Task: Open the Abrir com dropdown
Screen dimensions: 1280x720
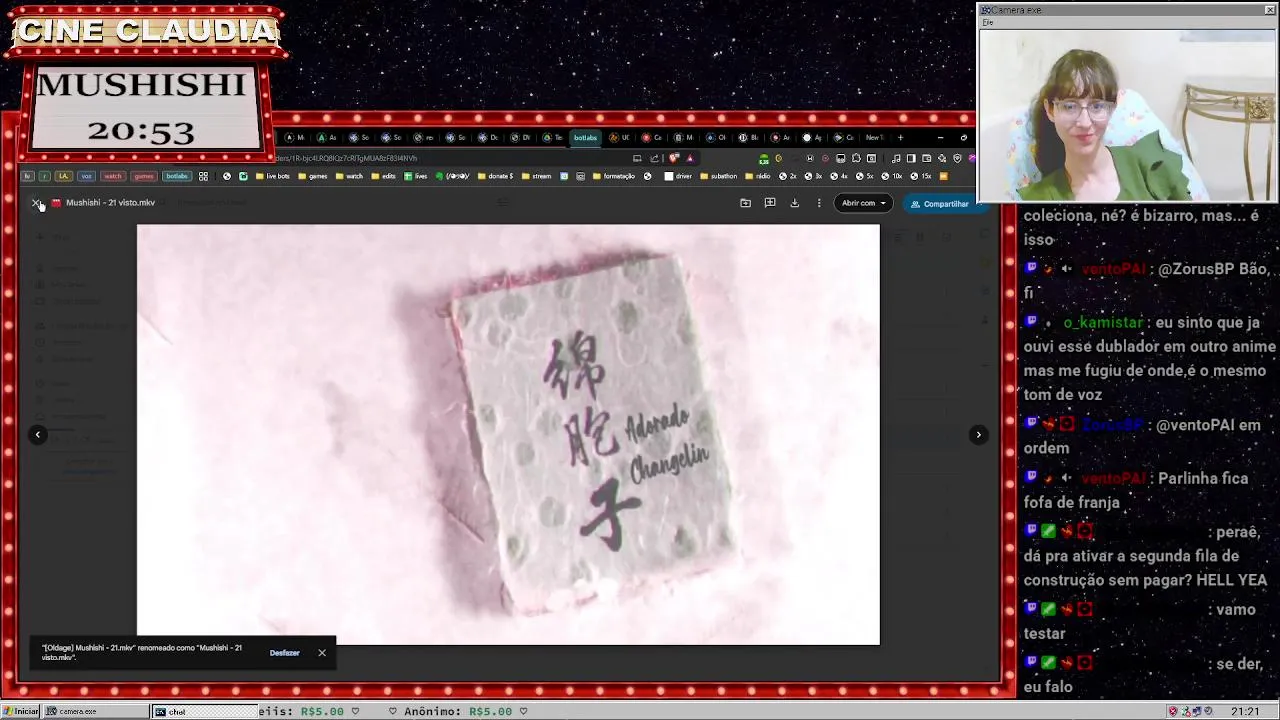Action: [x=863, y=203]
